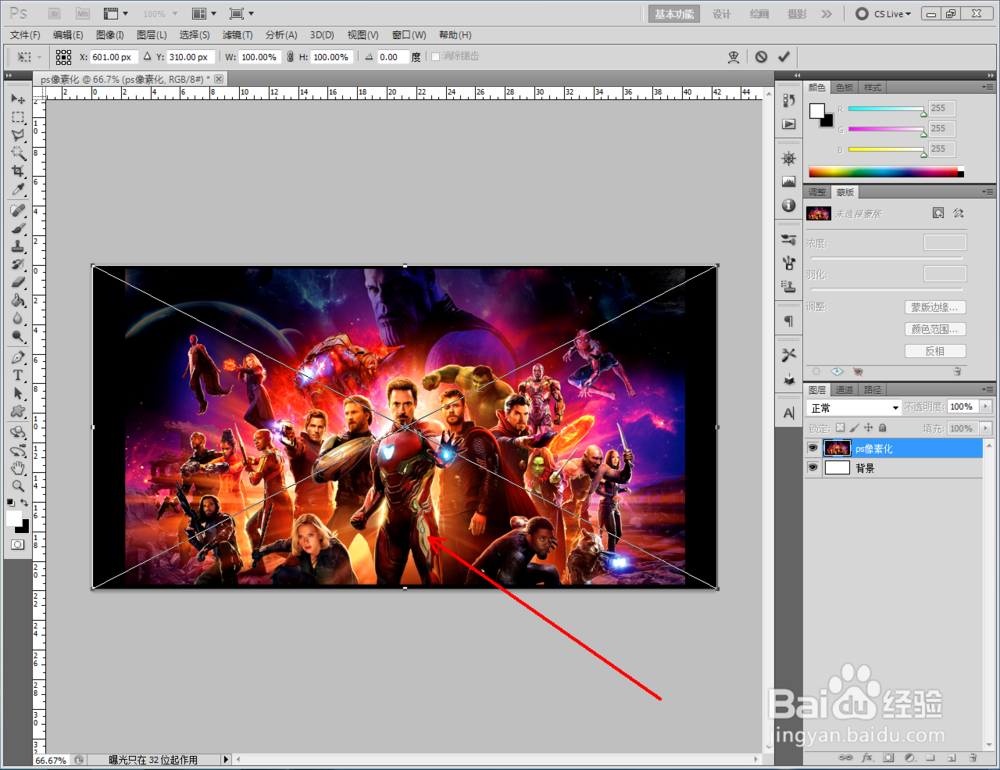Click the foreground color swatch in Color panel
Viewport: 1000px width, 770px height.
point(817,111)
